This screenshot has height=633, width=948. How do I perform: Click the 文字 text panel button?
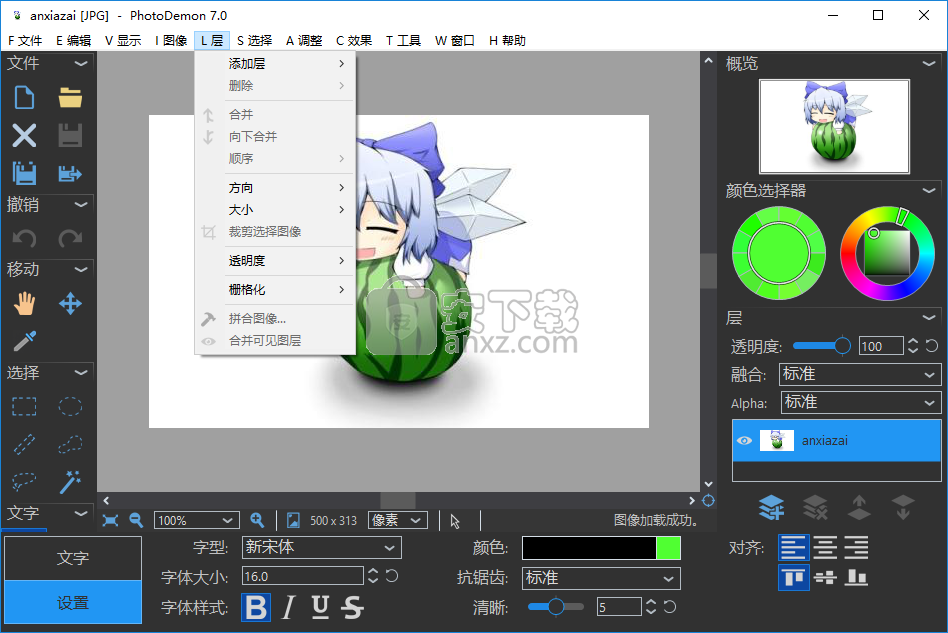click(x=73, y=557)
